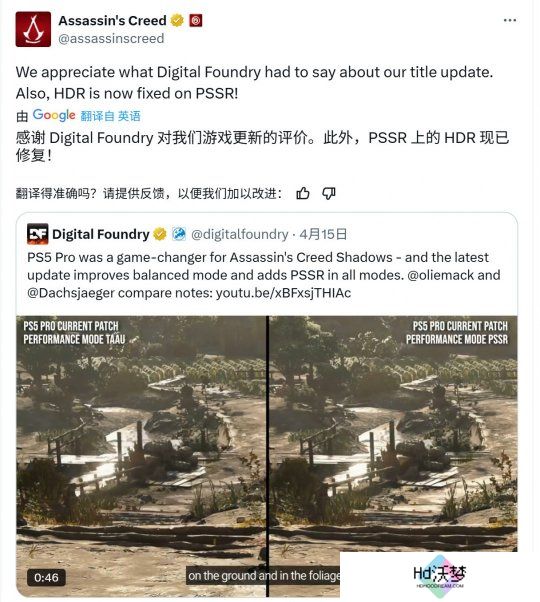The width and height of the screenshot is (540, 602).
Task: Click the Digital Foundry display name
Action: 101,234
